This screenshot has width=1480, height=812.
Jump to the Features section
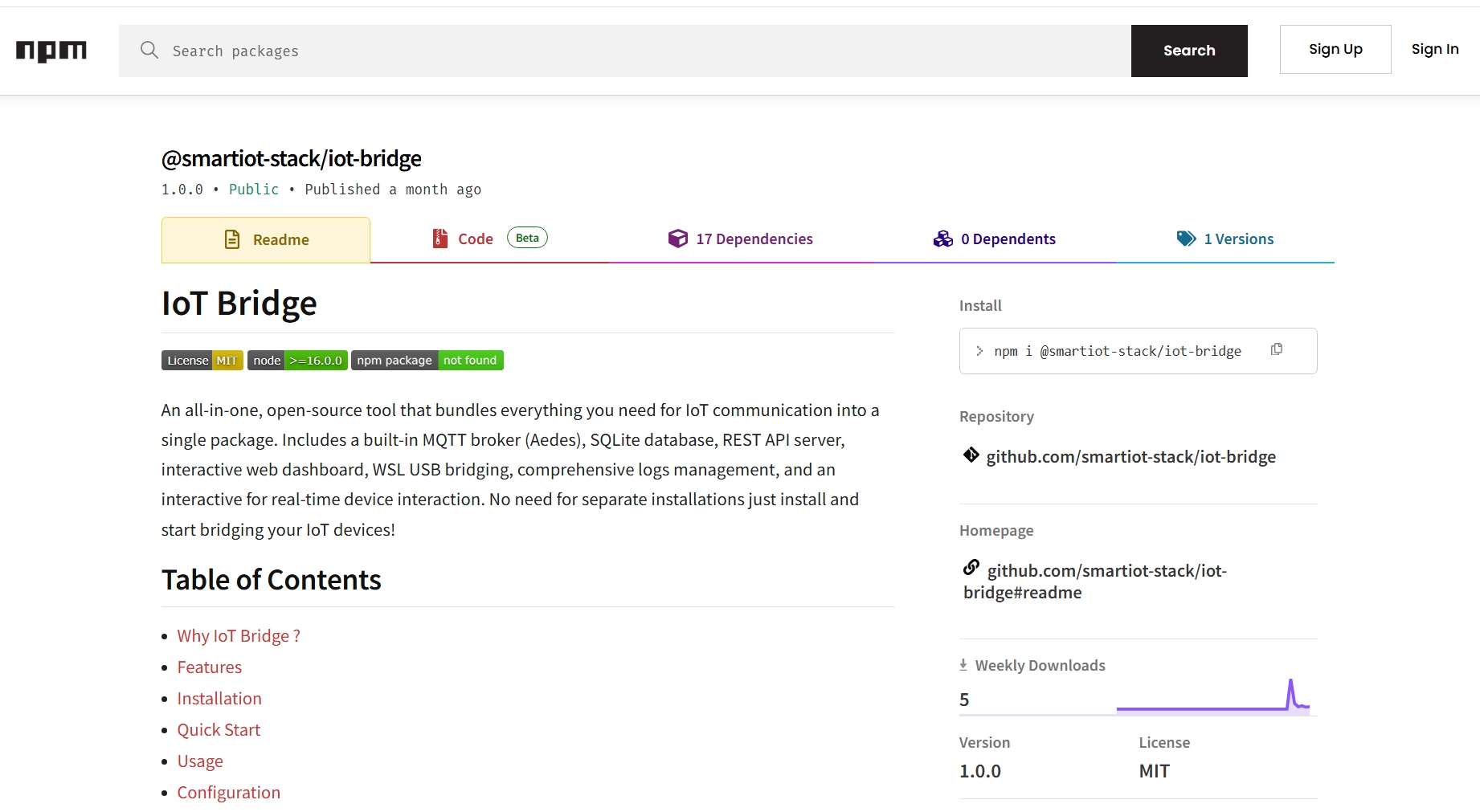click(x=210, y=667)
